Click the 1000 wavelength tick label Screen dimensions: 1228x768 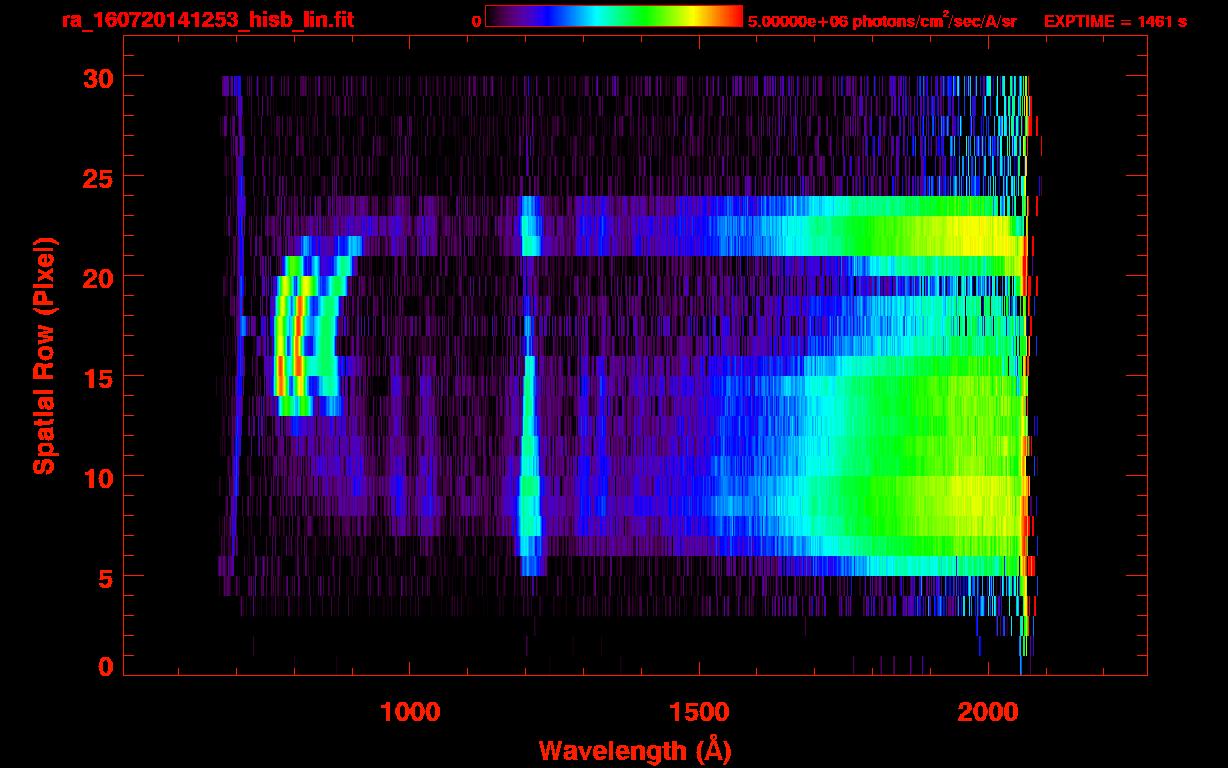(410, 712)
